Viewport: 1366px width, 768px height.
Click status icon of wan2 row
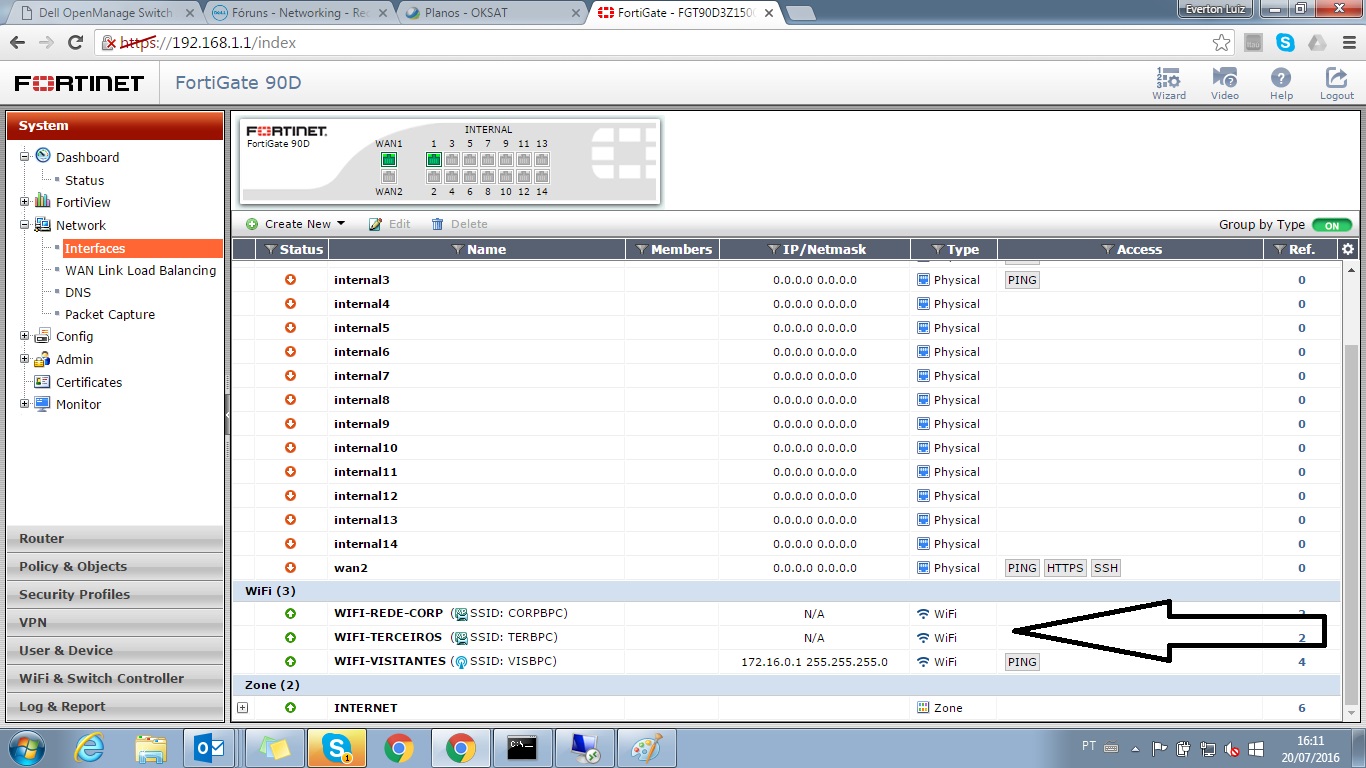[290, 568]
